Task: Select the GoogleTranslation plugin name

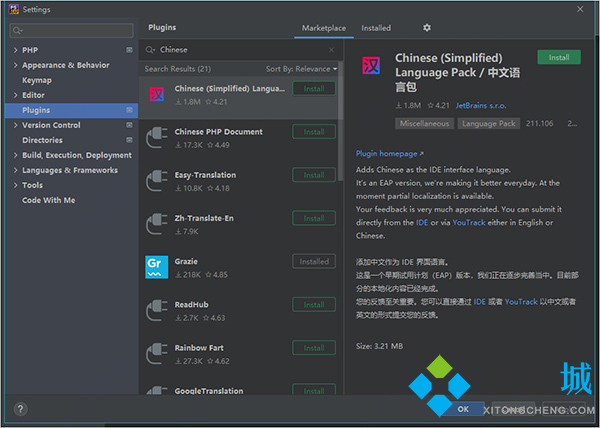Action: click(209, 391)
